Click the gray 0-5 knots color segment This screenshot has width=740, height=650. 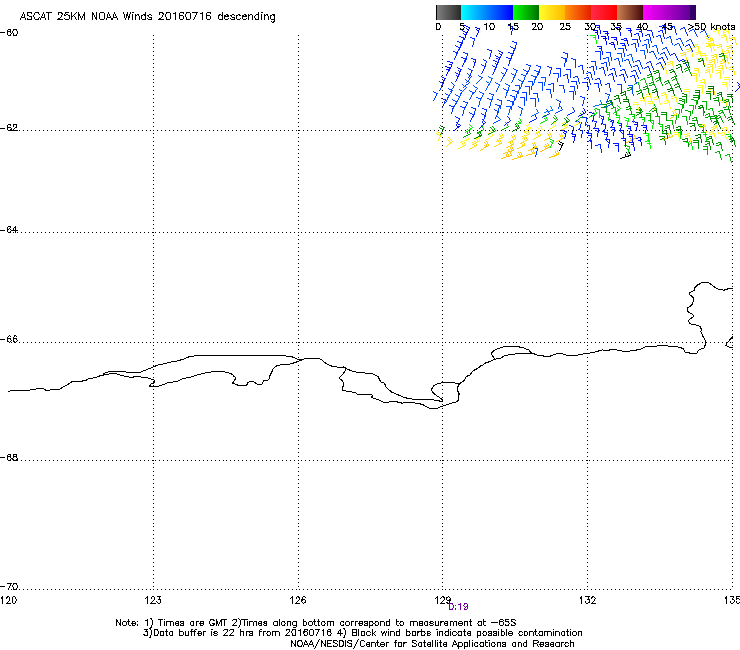coord(449,12)
